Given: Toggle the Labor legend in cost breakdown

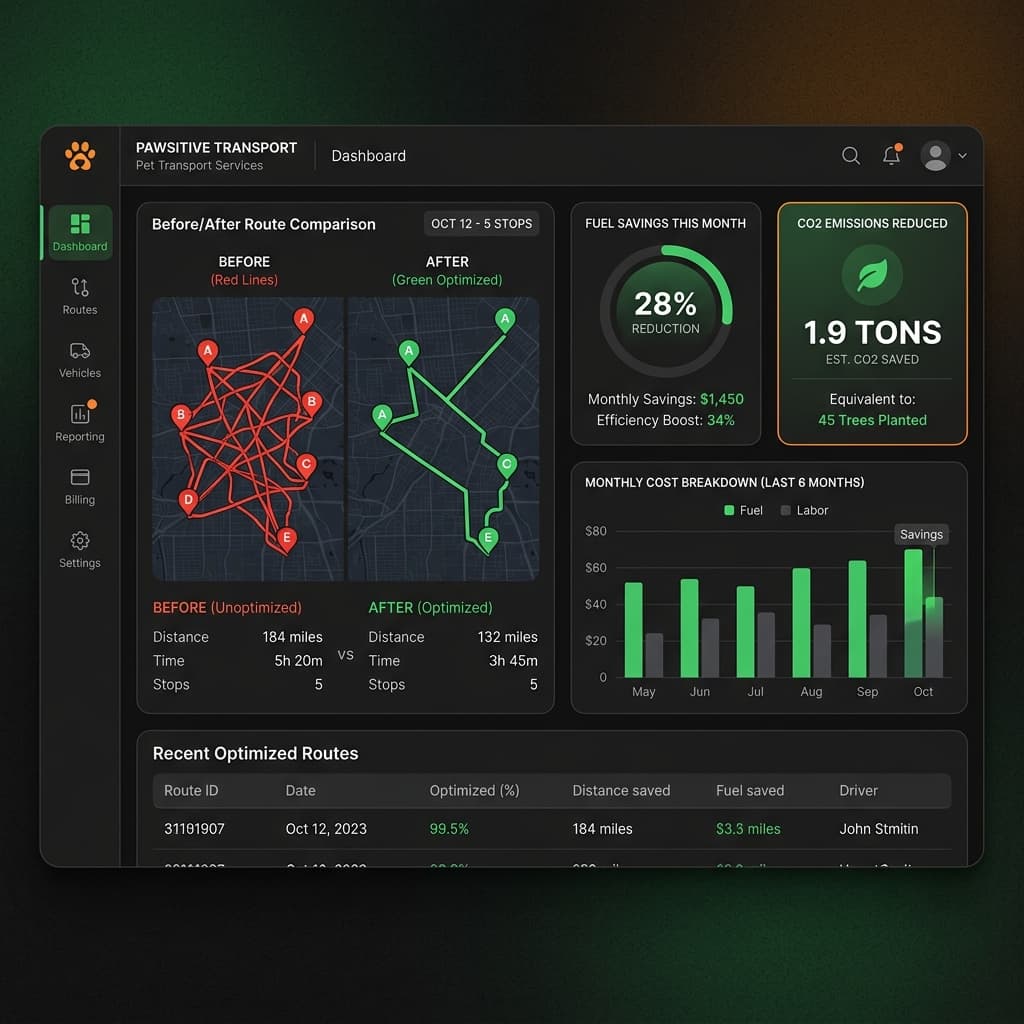Looking at the screenshot, I should 806,510.
